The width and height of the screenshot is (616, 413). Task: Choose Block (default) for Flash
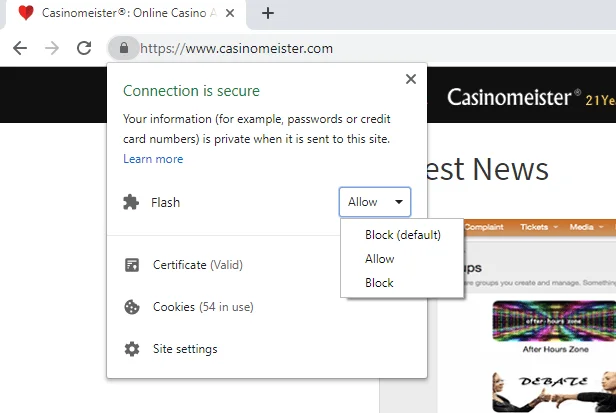(403, 235)
